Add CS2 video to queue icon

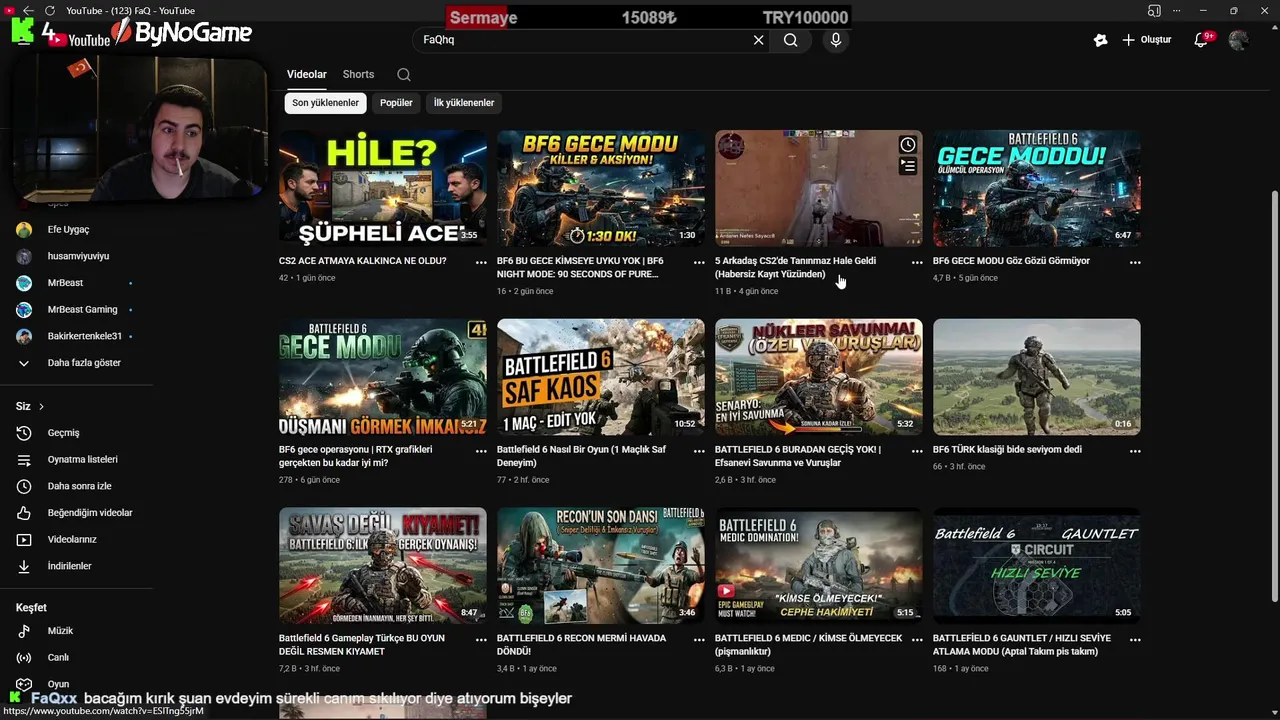tap(907, 167)
